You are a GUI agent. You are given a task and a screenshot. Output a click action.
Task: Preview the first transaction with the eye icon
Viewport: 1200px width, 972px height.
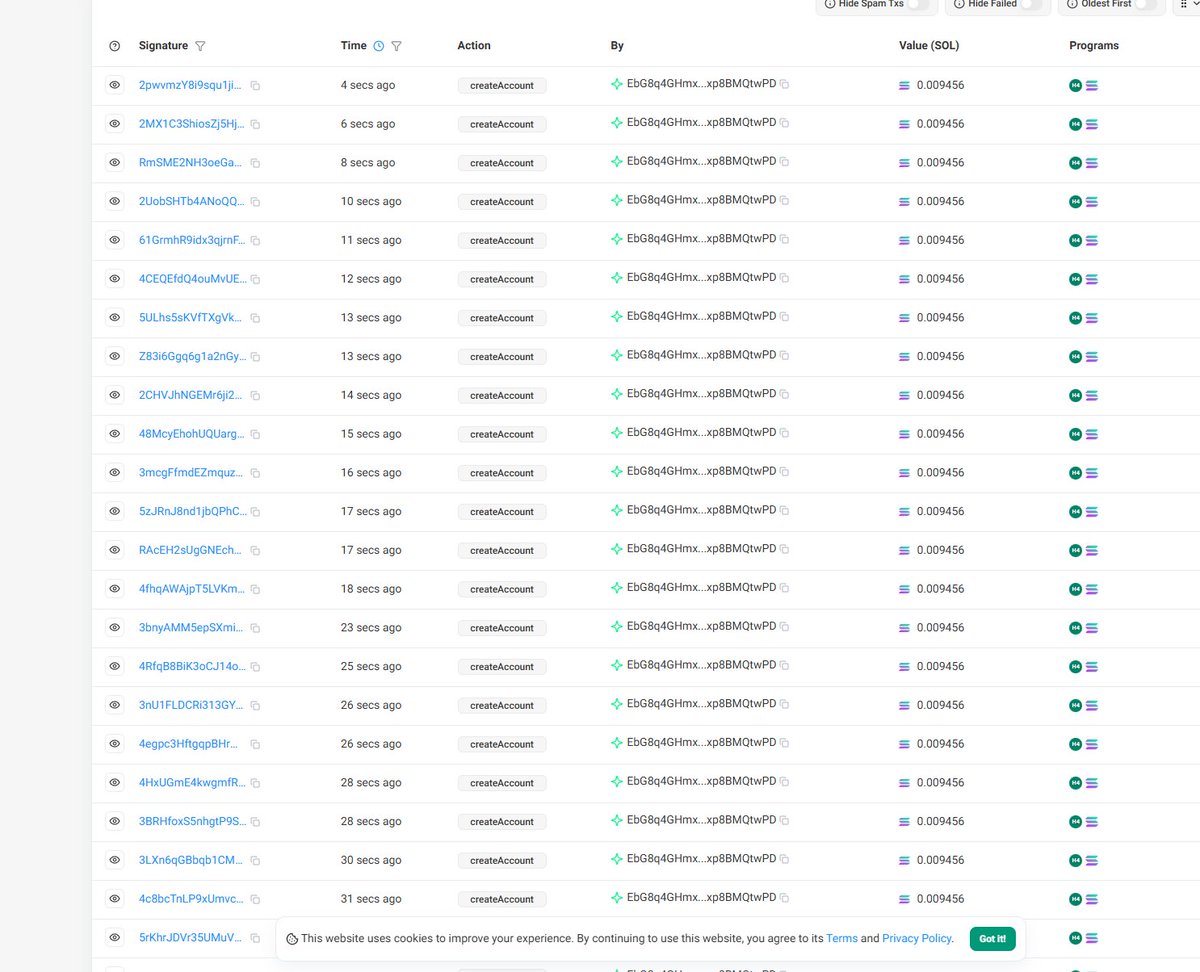(114, 85)
